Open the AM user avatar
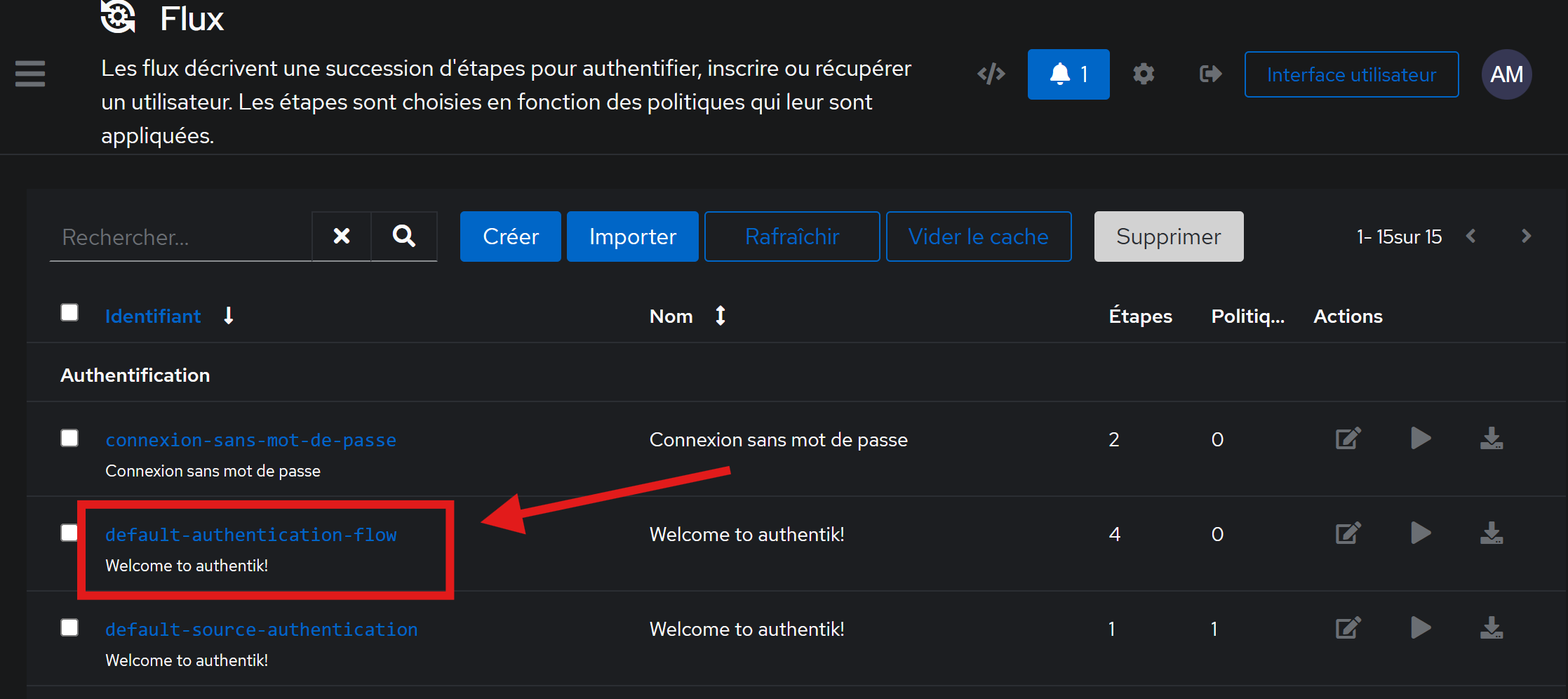Viewport: 1568px width, 699px height. (x=1506, y=74)
